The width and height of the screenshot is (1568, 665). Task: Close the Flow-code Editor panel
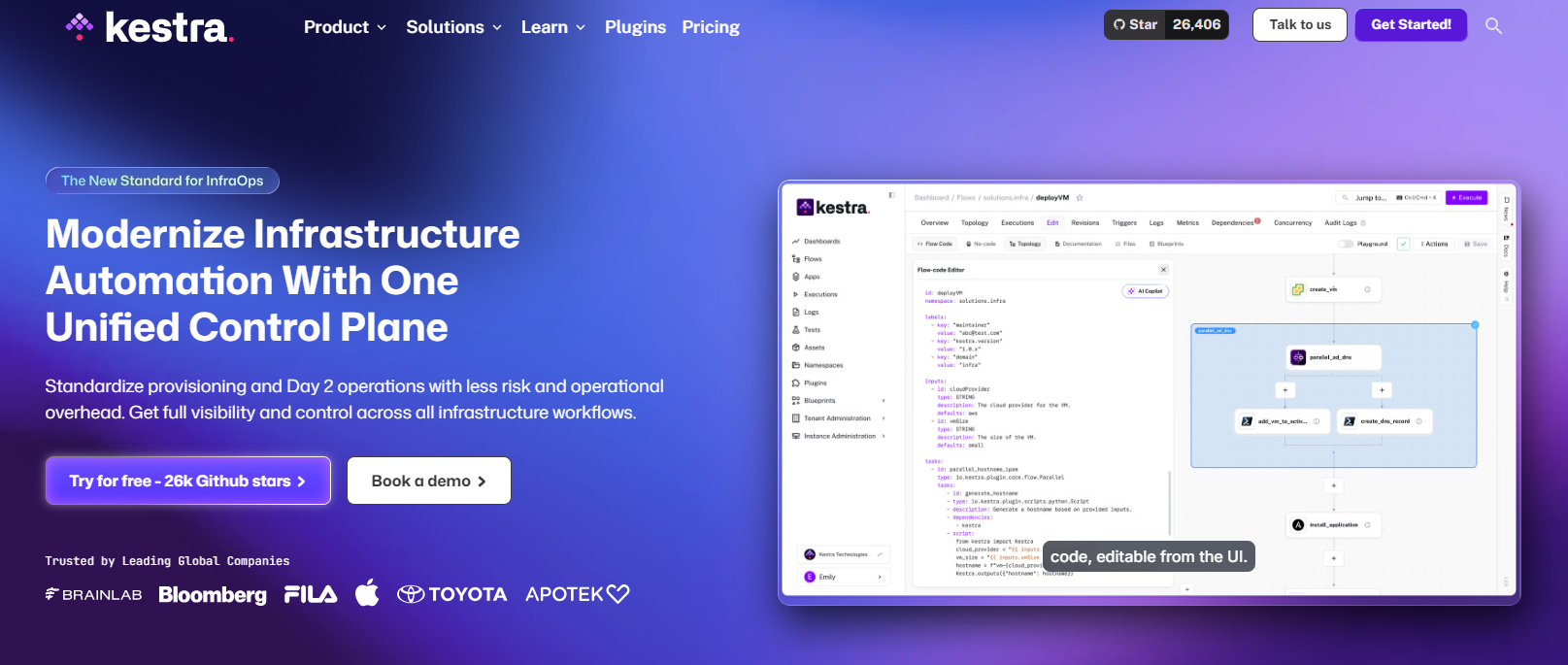pyautogui.click(x=1163, y=270)
